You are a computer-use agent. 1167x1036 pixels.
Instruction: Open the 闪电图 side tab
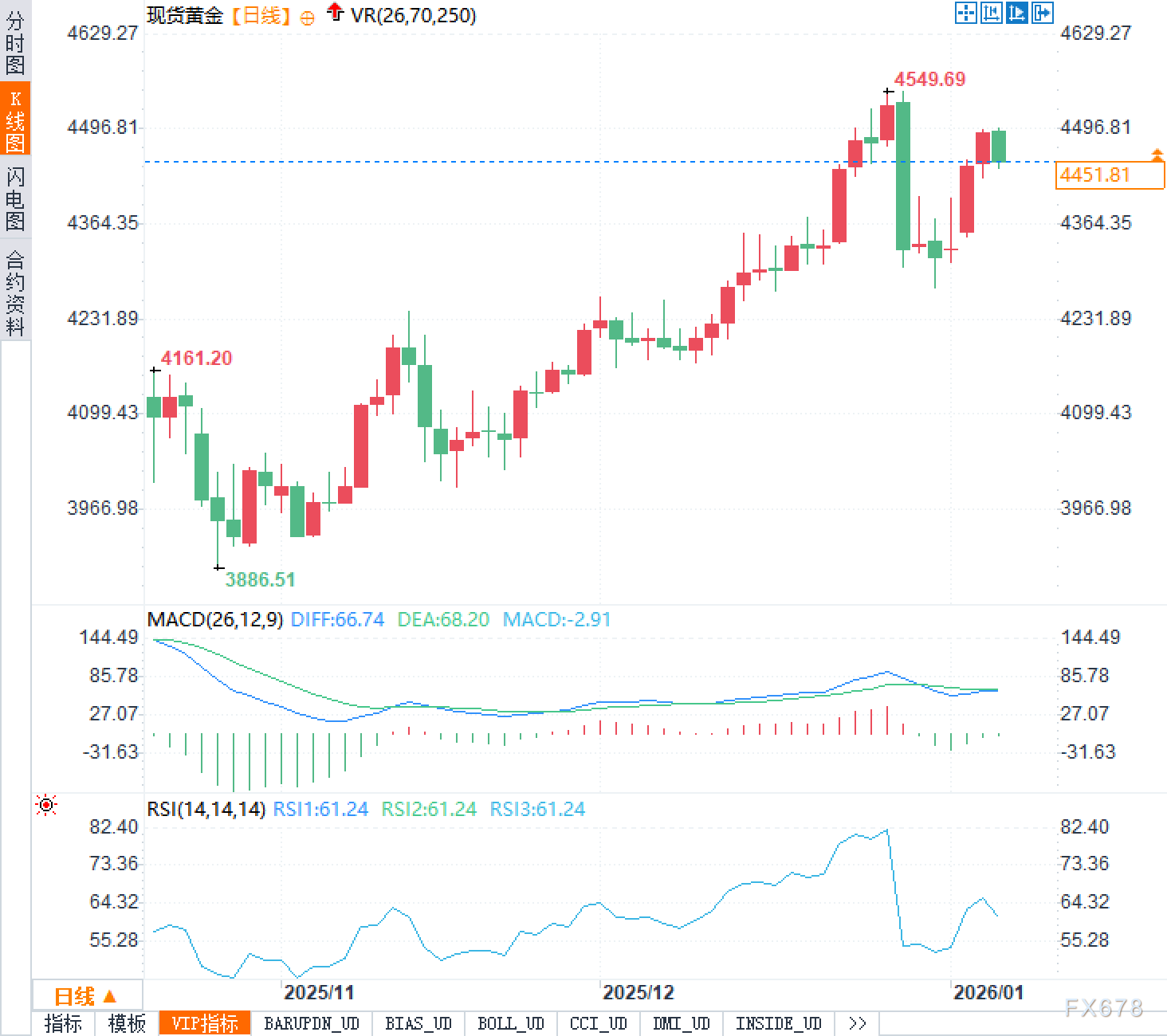tap(15, 198)
